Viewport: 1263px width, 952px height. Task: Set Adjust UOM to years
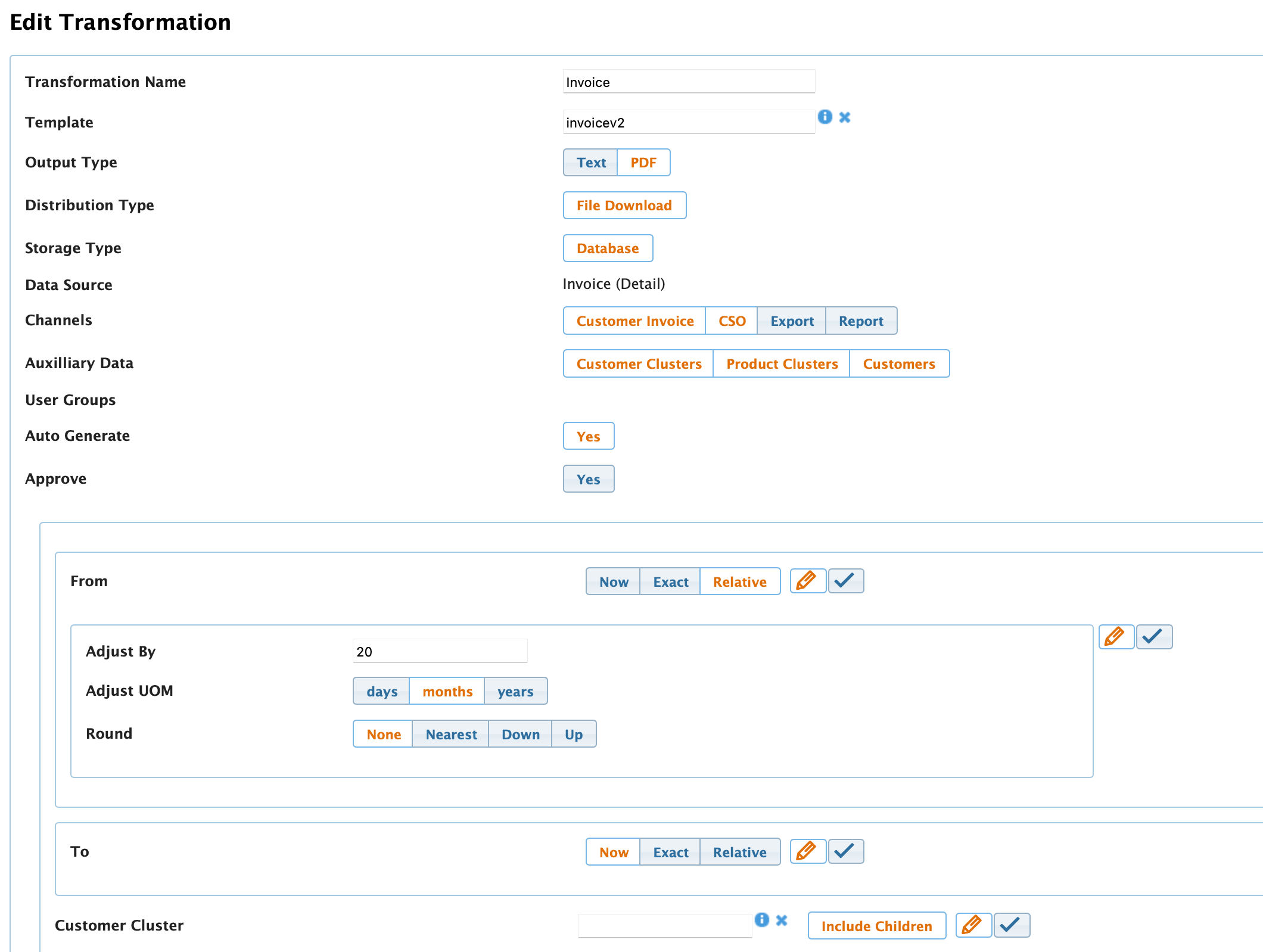coord(515,691)
